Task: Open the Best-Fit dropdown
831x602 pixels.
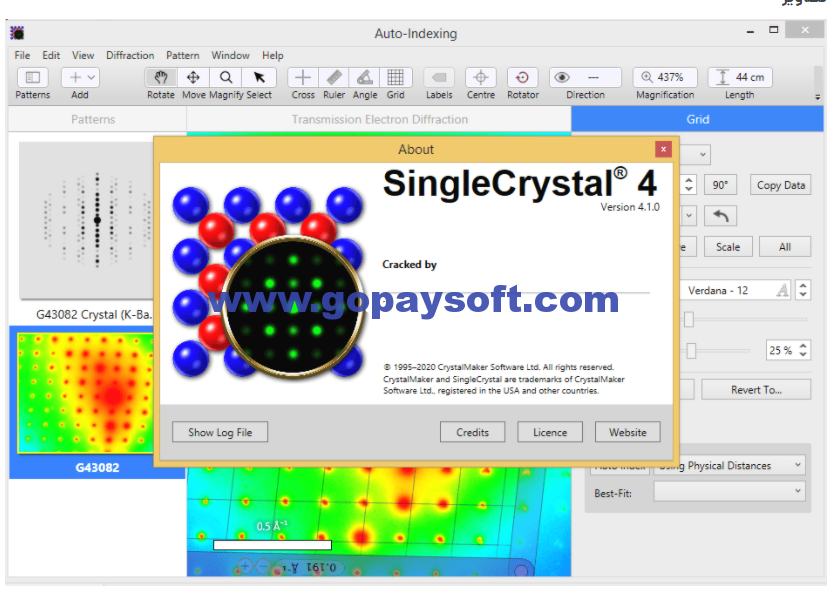Action: point(729,491)
